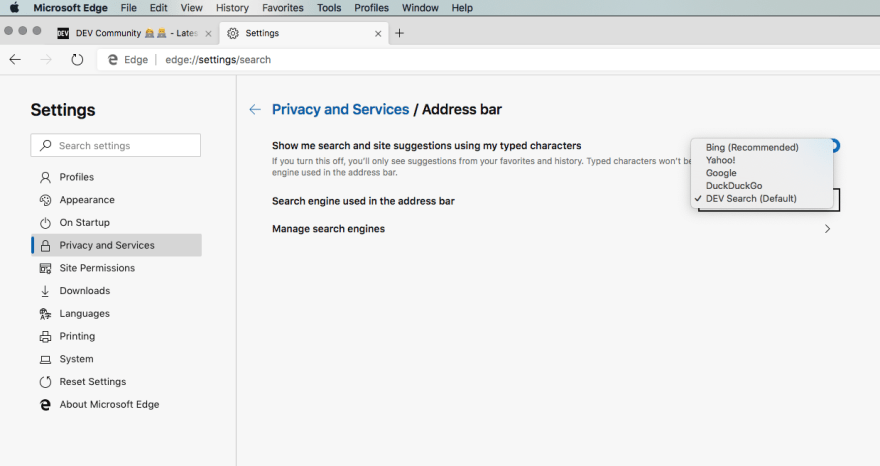Click the Languages icon
This screenshot has width=880, height=466.
tap(45, 314)
